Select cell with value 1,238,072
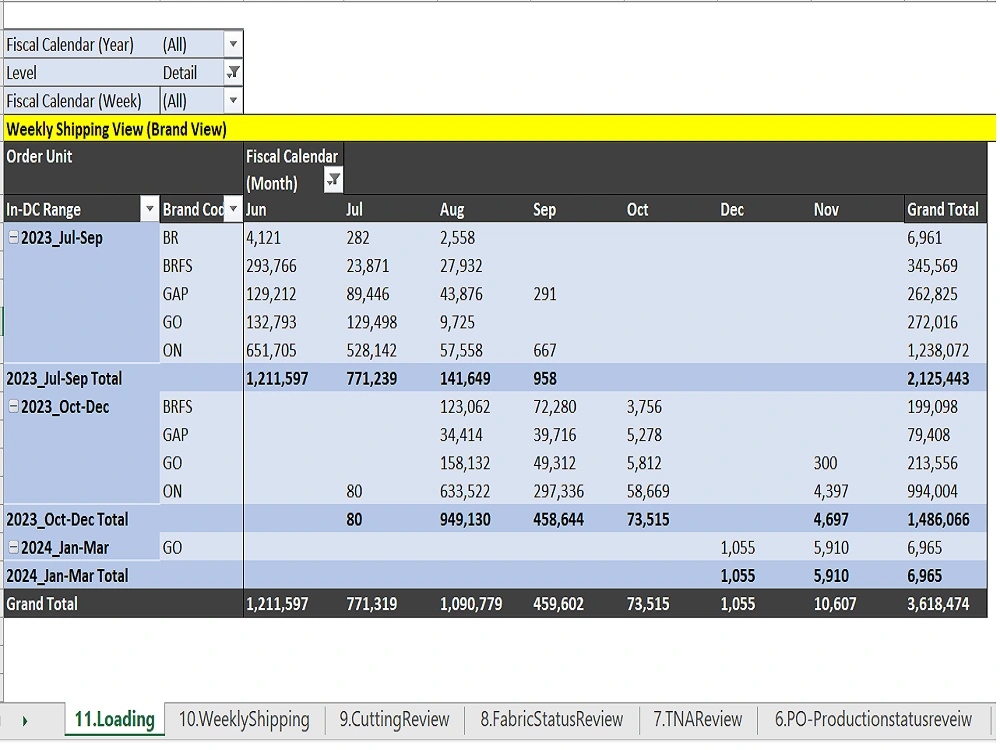 click(x=946, y=350)
